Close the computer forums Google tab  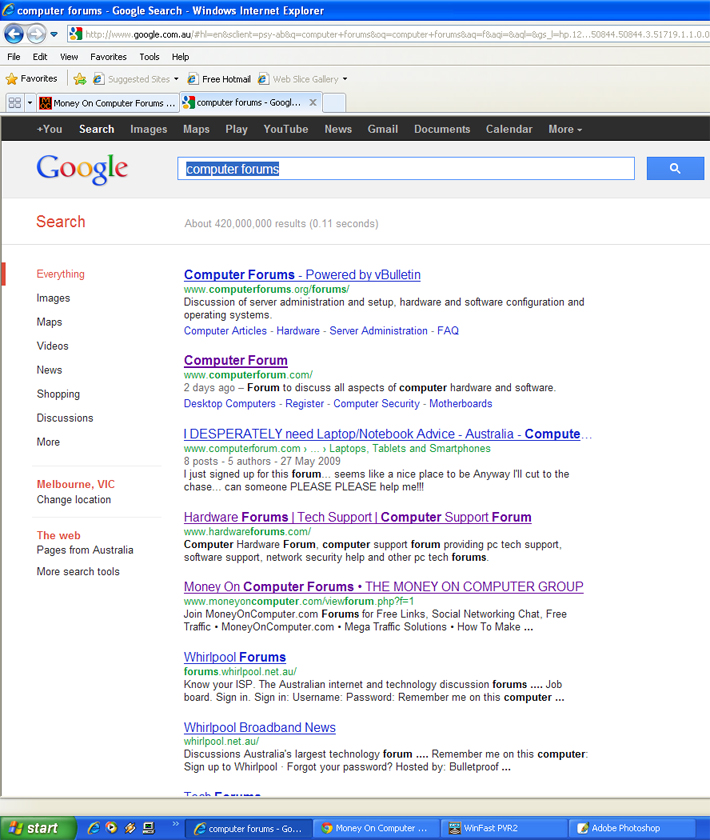[x=313, y=102]
